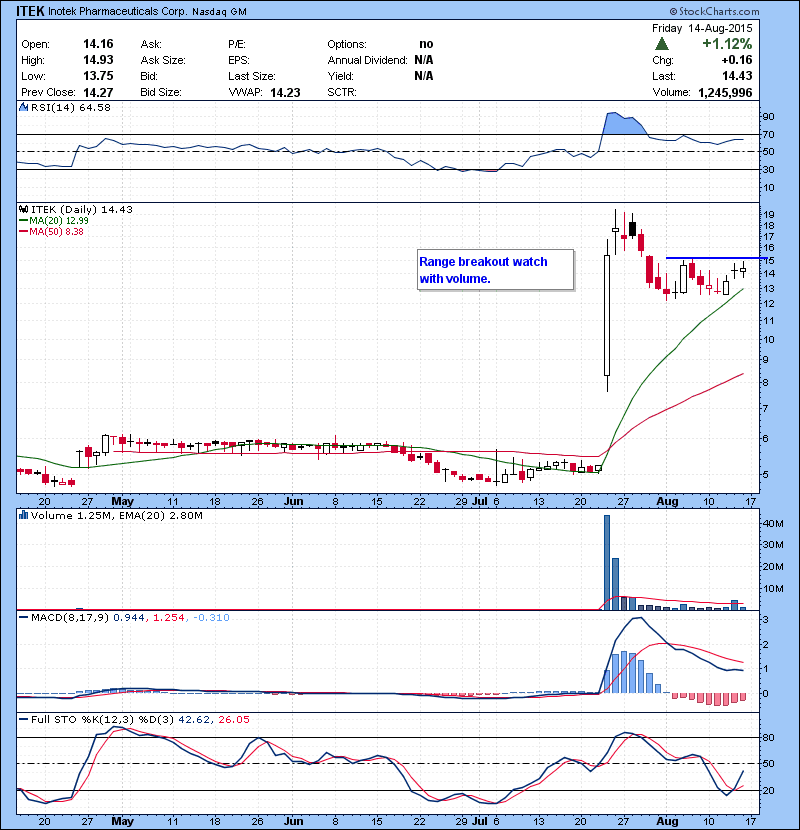
Task: Click the Open value 14.16
Action: pos(98,44)
